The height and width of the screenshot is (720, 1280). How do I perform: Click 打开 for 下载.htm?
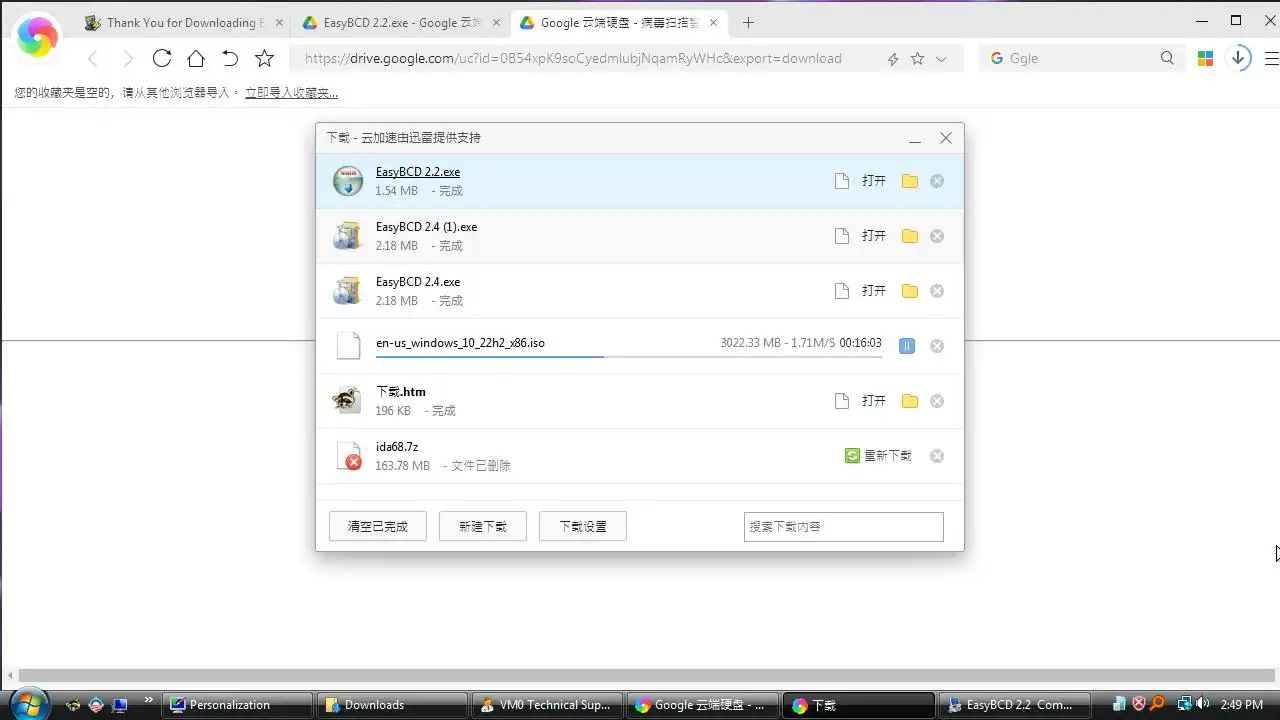(x=874, y=401)
